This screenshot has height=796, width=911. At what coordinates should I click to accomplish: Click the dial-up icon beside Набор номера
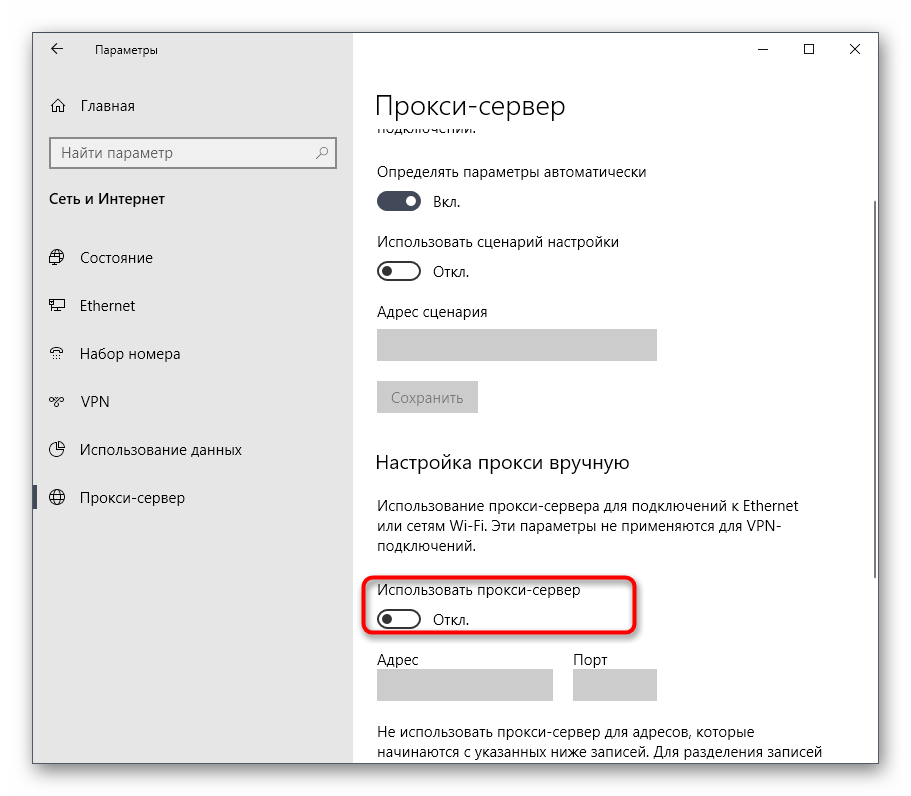click(57, 354)
